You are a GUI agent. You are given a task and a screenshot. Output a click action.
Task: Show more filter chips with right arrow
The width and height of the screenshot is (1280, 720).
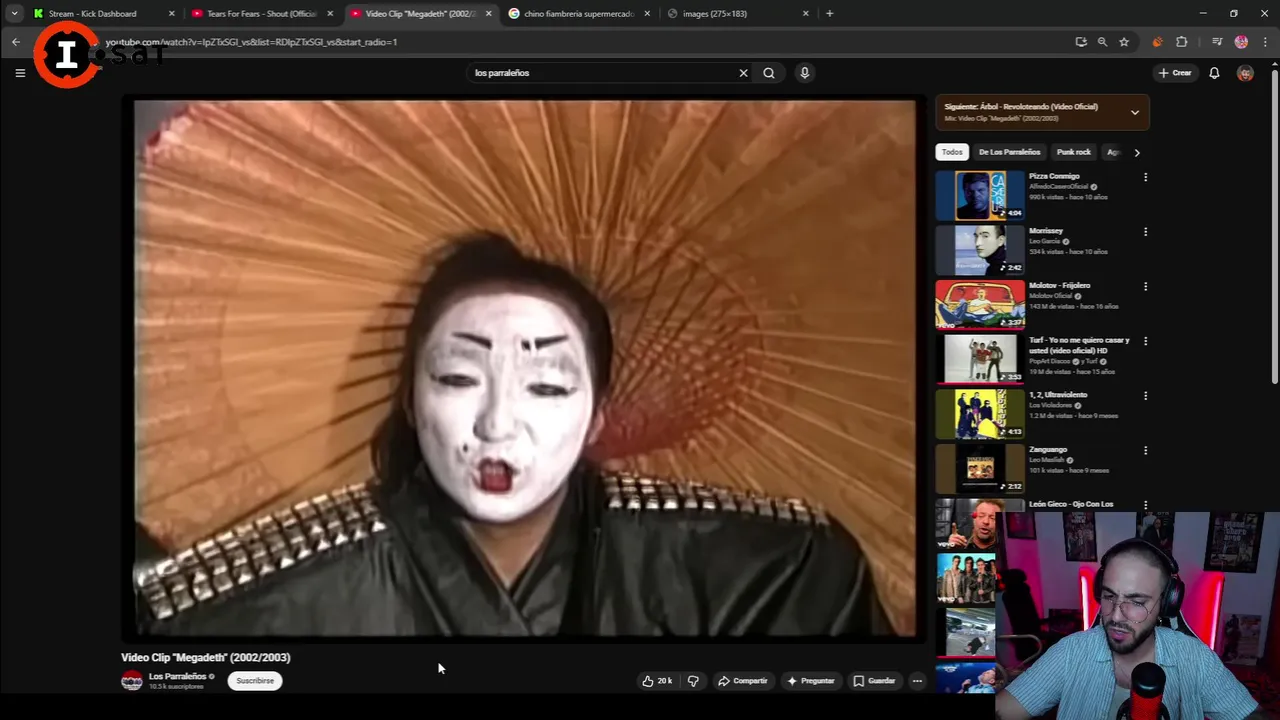coord(1137,152)
